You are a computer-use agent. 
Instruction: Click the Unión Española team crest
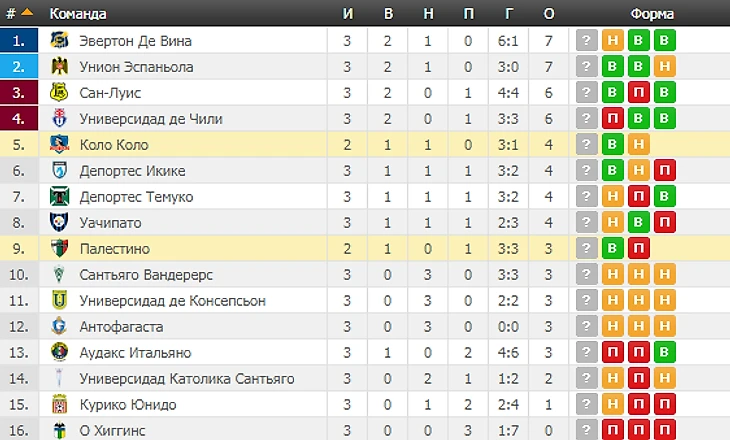(x=59, y=67)
